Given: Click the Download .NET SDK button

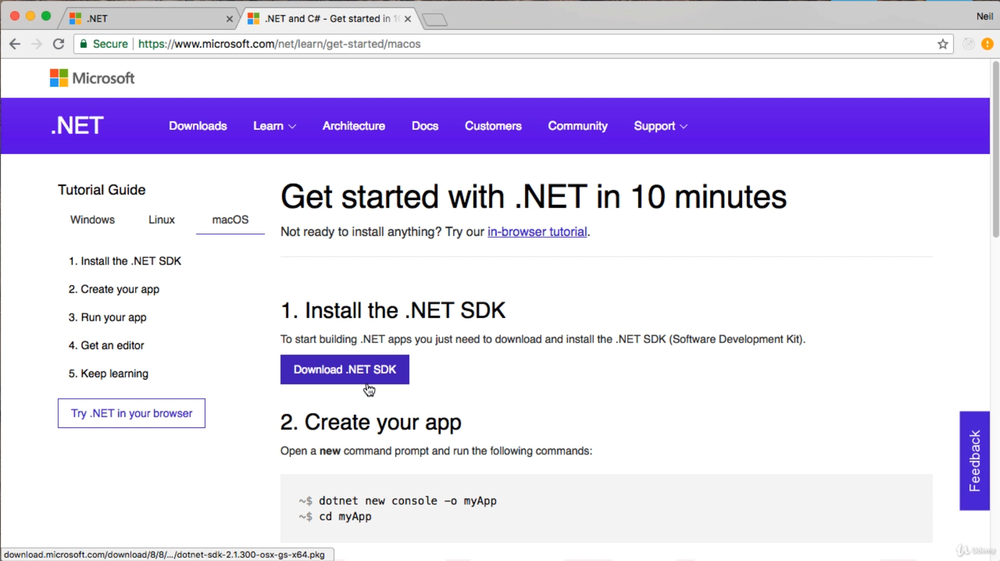Looking at the screenshot, I should click(344, 370).
